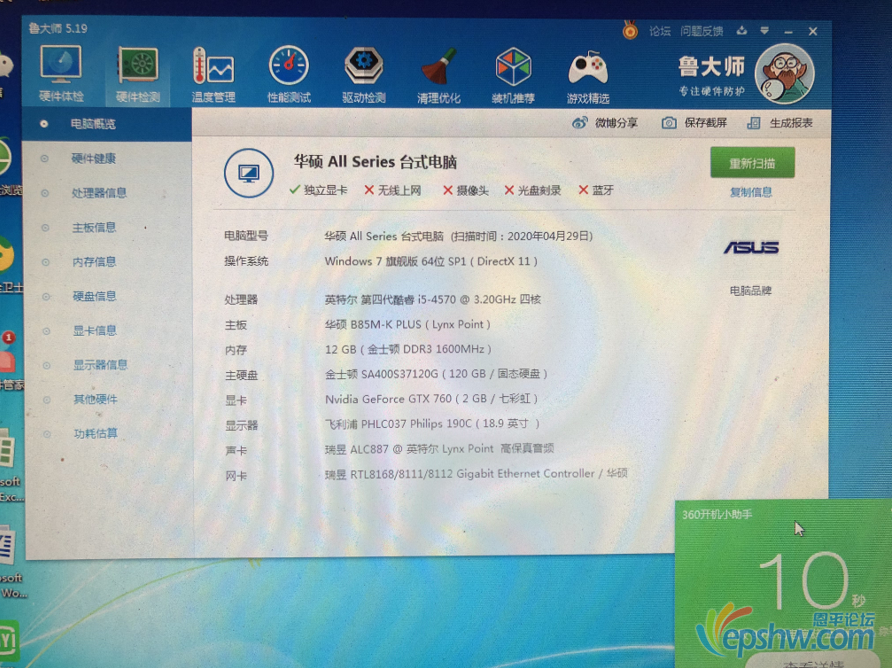
Task: Click the gold medal icon in title bar
Action: pyautogui.click(x=630, y=30)
